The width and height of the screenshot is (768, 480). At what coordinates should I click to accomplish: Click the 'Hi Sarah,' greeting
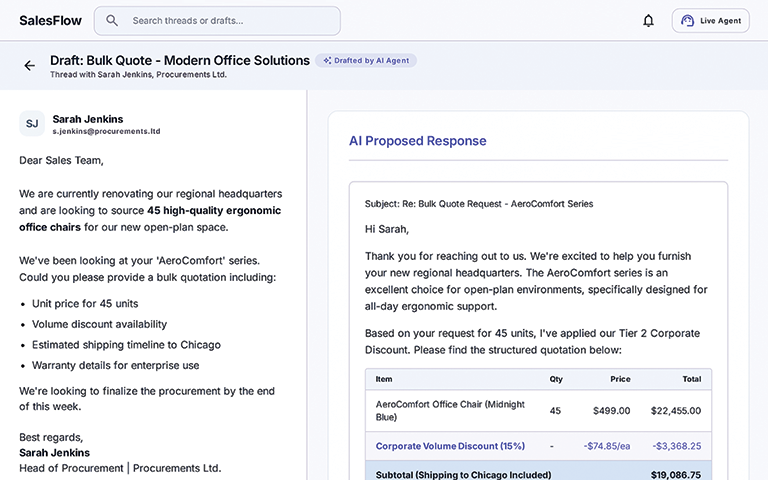coord(386,229)
